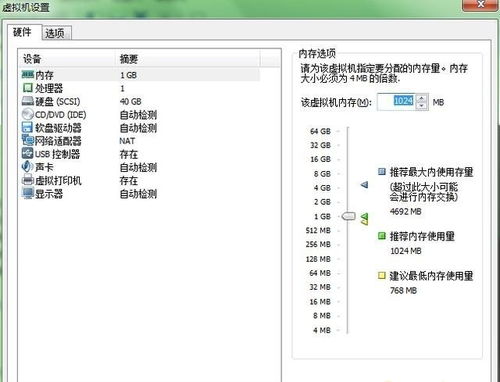
Task: Click the 1024 memory input field
Action: tap(397, 102)
